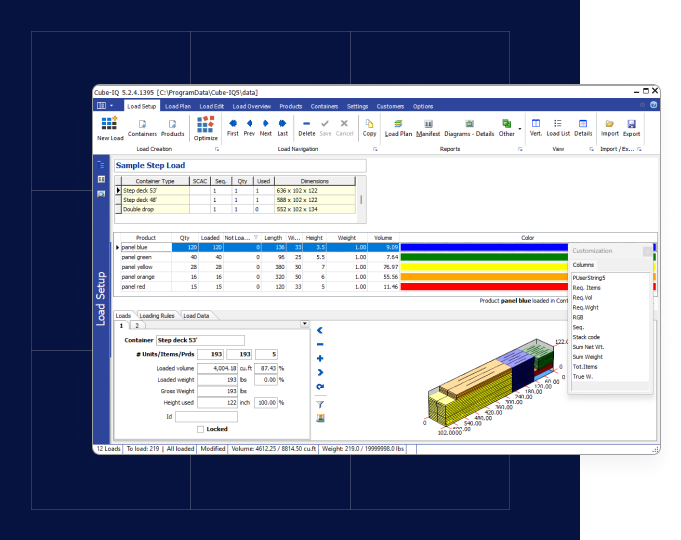Switch to Load Data tab
Viewport: 681px width, 540px height.
pyautogui.click(x=196, y=316)
